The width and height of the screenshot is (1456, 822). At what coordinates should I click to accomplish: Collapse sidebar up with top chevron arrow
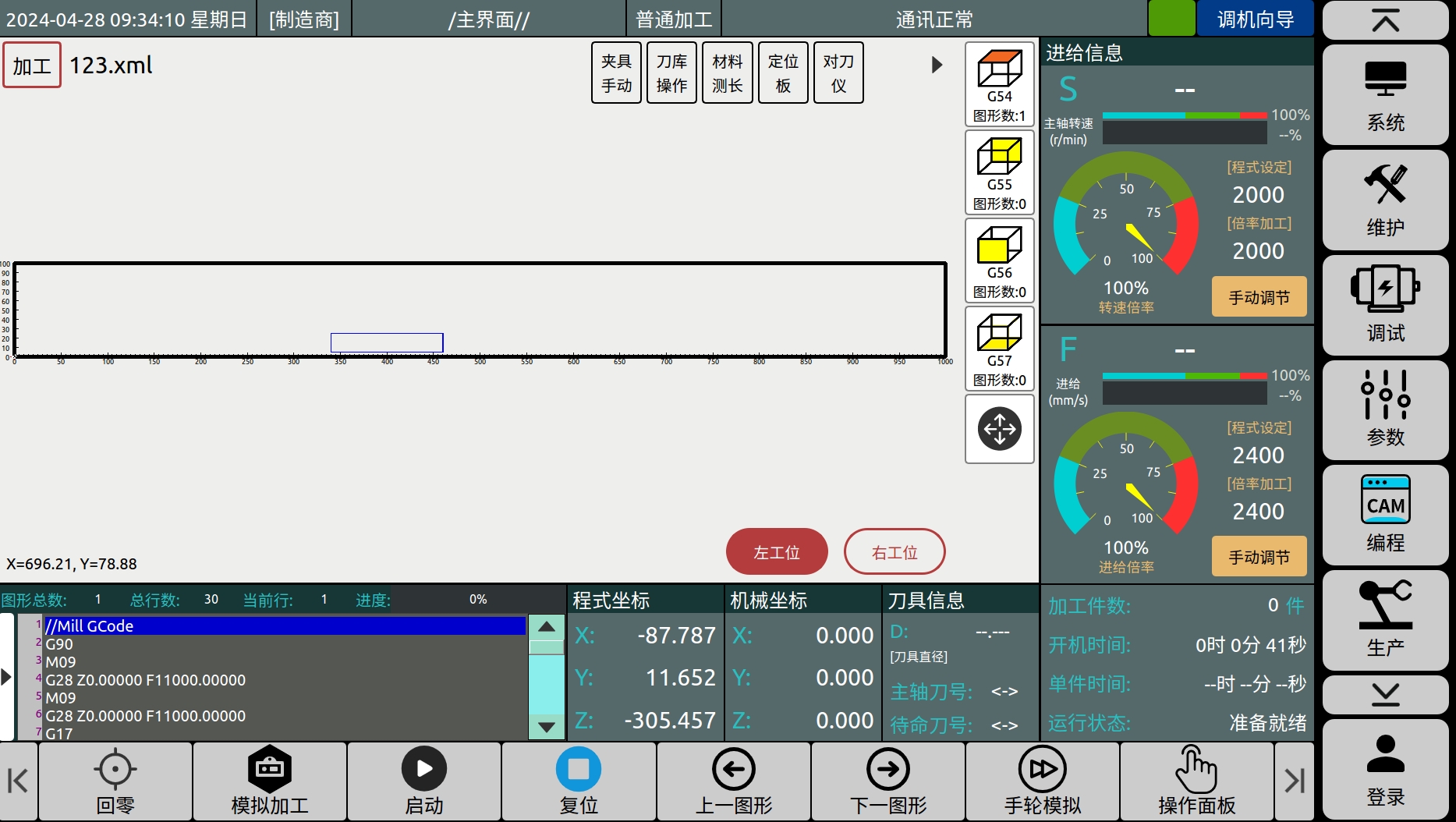(1385, 21)
